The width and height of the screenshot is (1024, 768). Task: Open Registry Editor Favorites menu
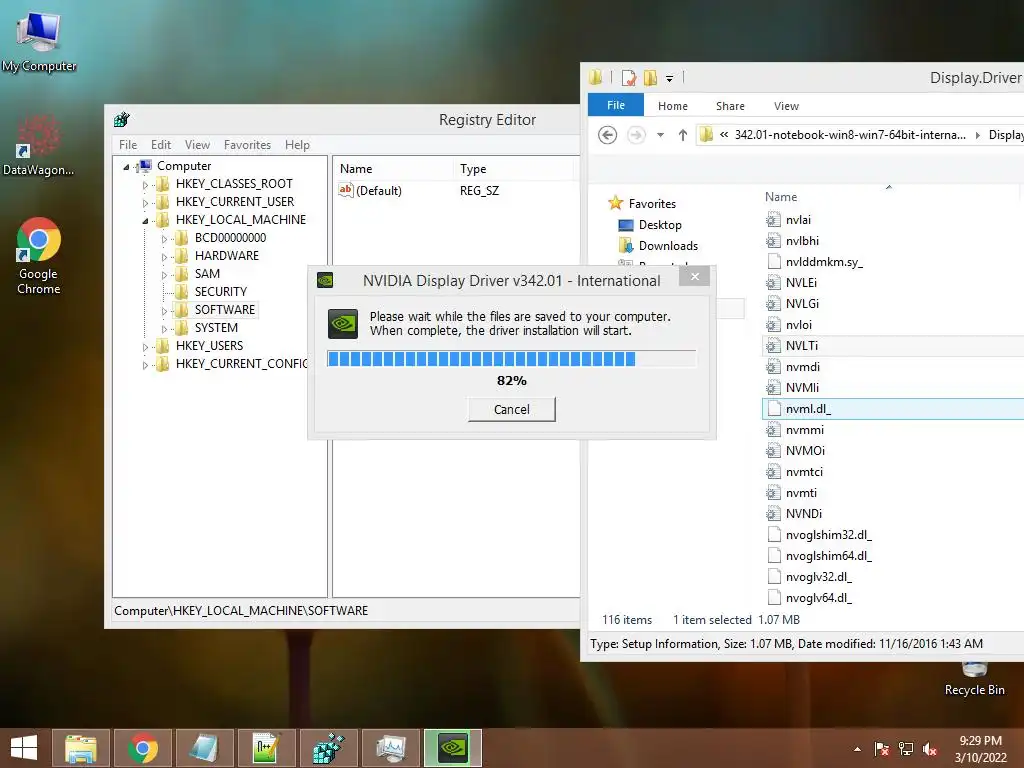click(247, 145)
